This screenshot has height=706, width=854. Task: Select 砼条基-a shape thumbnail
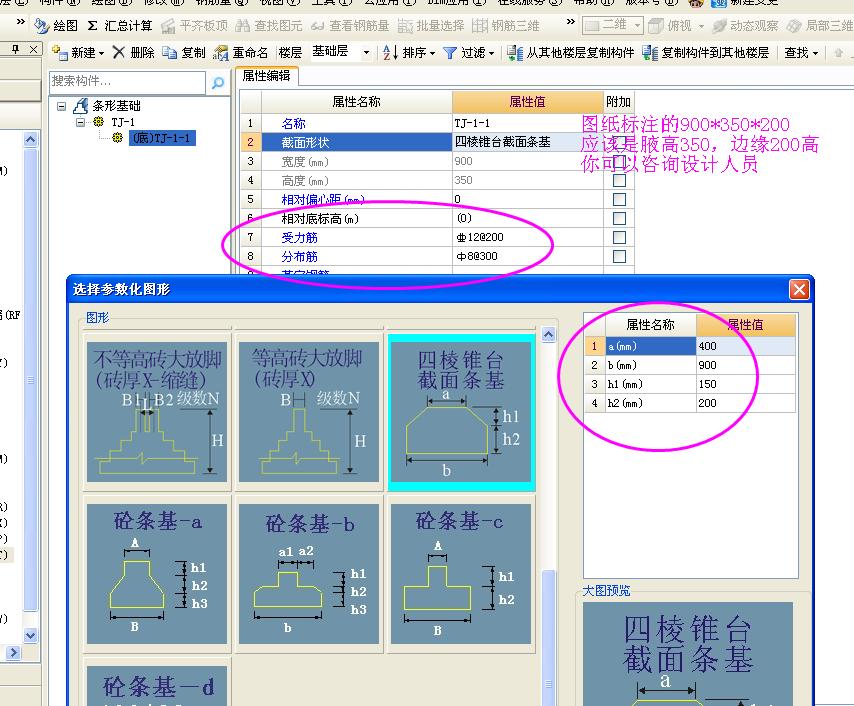157,574
